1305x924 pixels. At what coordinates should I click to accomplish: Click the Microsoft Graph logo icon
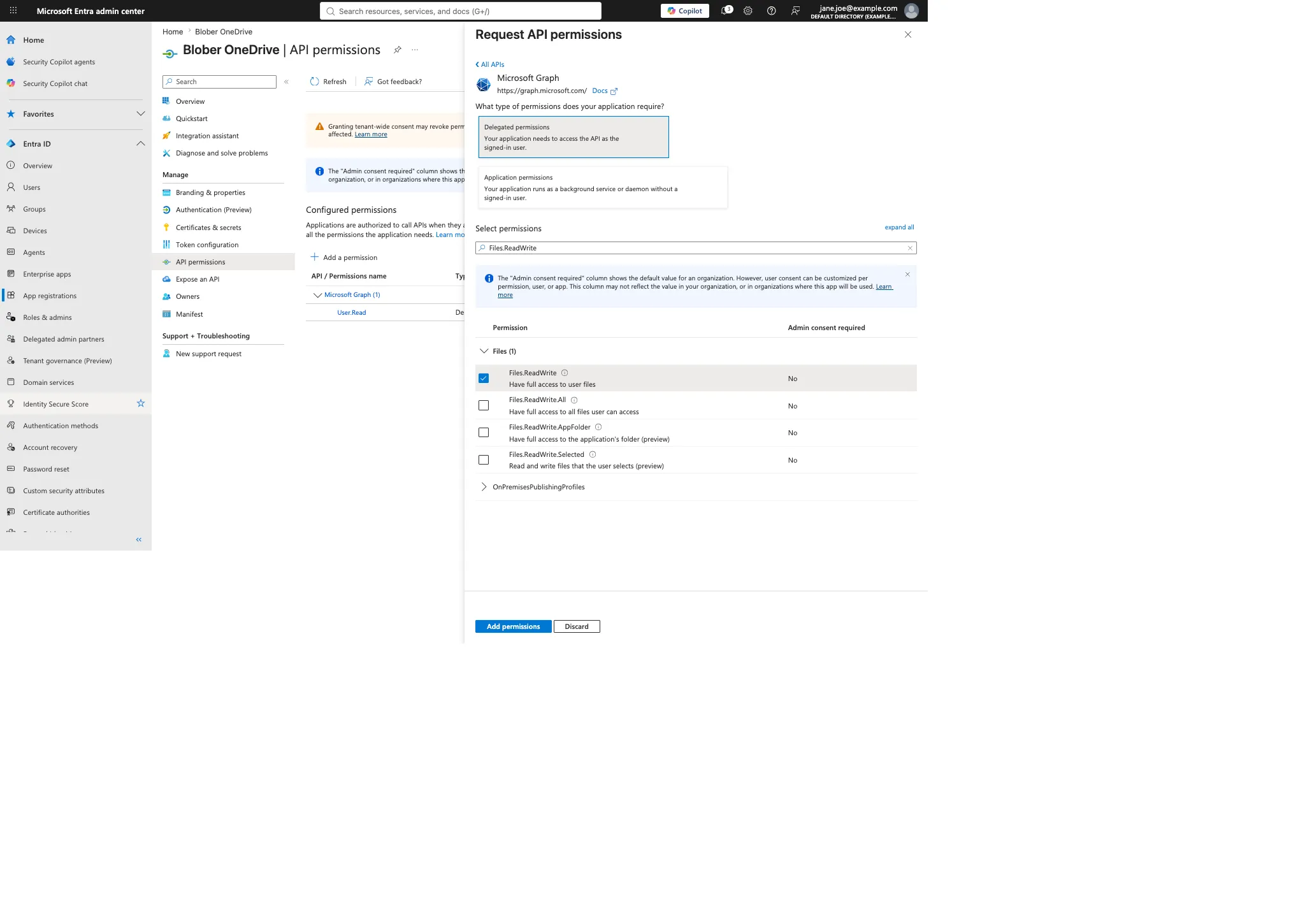[x=484, y=84]
